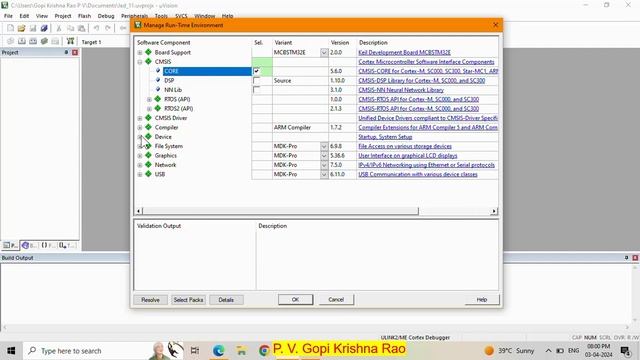Open Task View on the taskbar
This screenshot has height=360, width=640.
tap(195, 351)
